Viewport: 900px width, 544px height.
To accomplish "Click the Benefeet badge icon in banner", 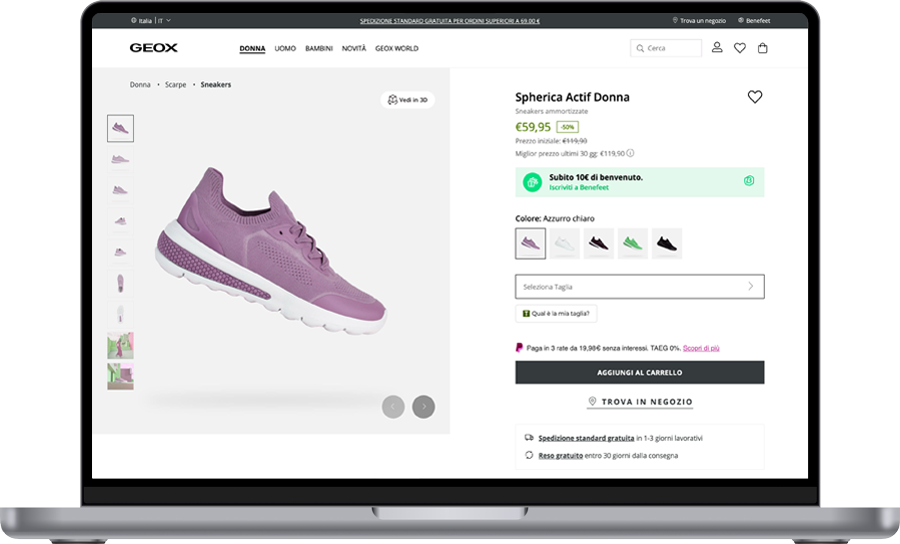I will click(x=749, y=181).
